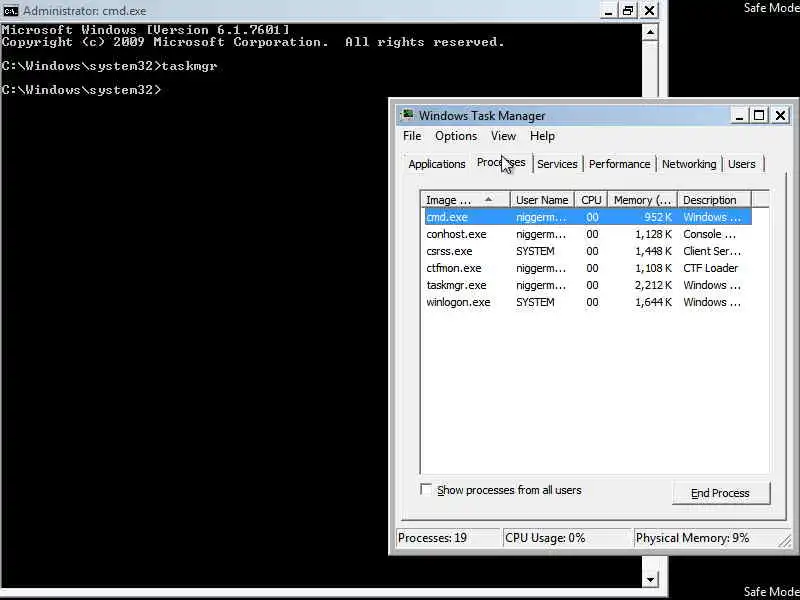Sort by the CPU column header
The height and width of the screenshot is (600, 800).
point(591,200)
